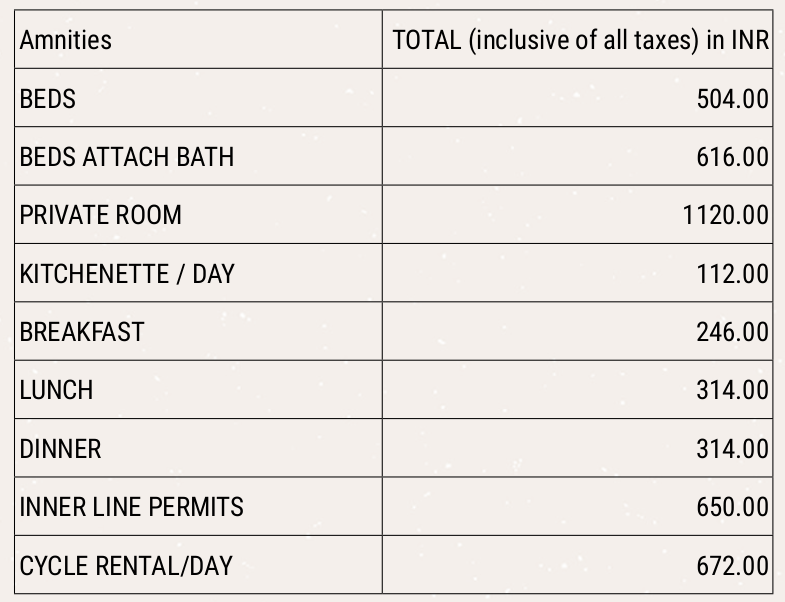Image resolution: width=785 pixels, height=602 pixels.
Task: Click the INNER LINE PERMITS cell
Action: (x=132, y=507)
